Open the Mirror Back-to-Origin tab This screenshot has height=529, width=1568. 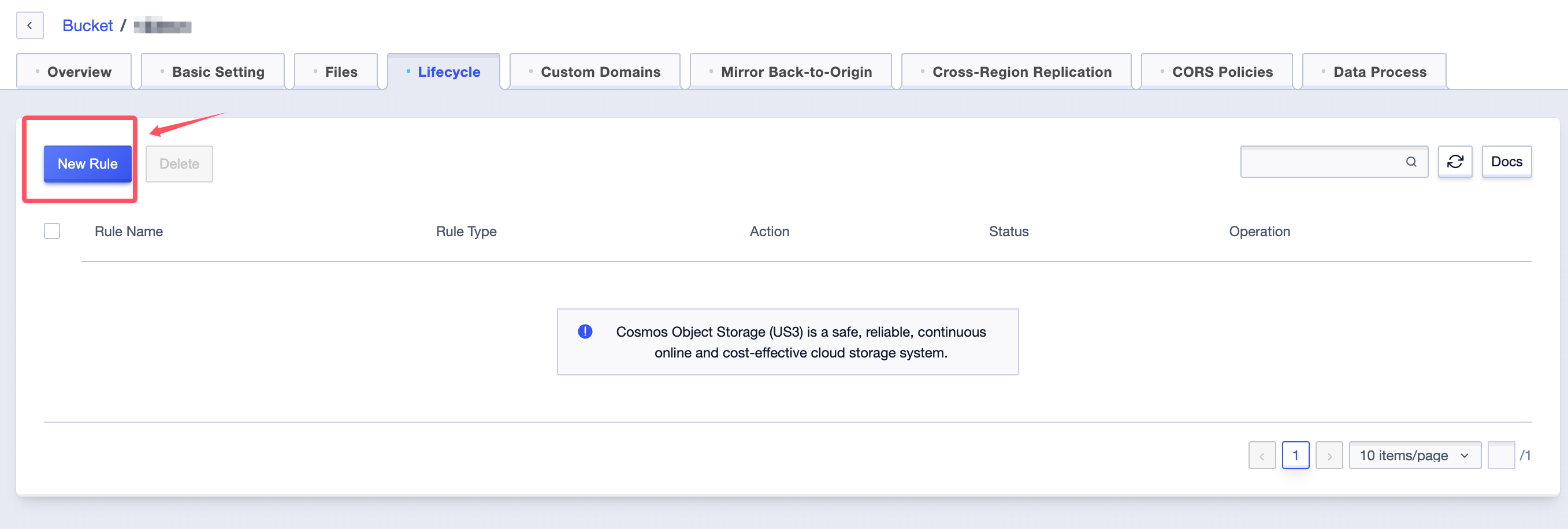click(x=791, y=72)
